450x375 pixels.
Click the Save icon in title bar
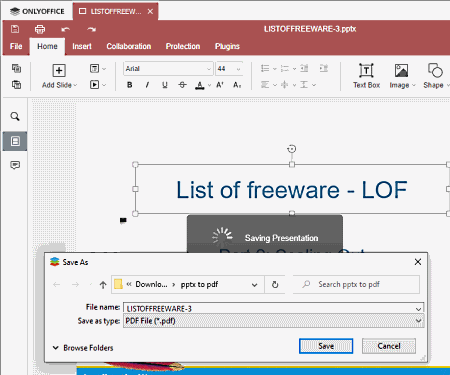point(15,29)
